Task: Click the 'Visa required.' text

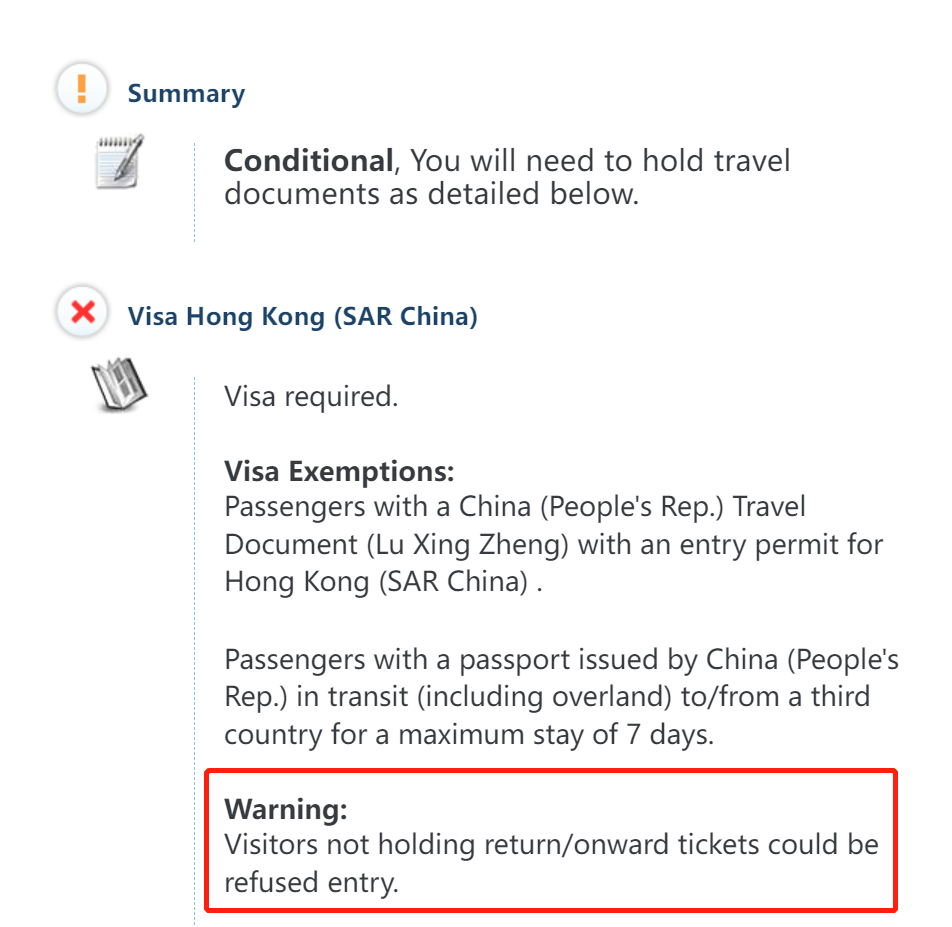Action: (311, 397)
